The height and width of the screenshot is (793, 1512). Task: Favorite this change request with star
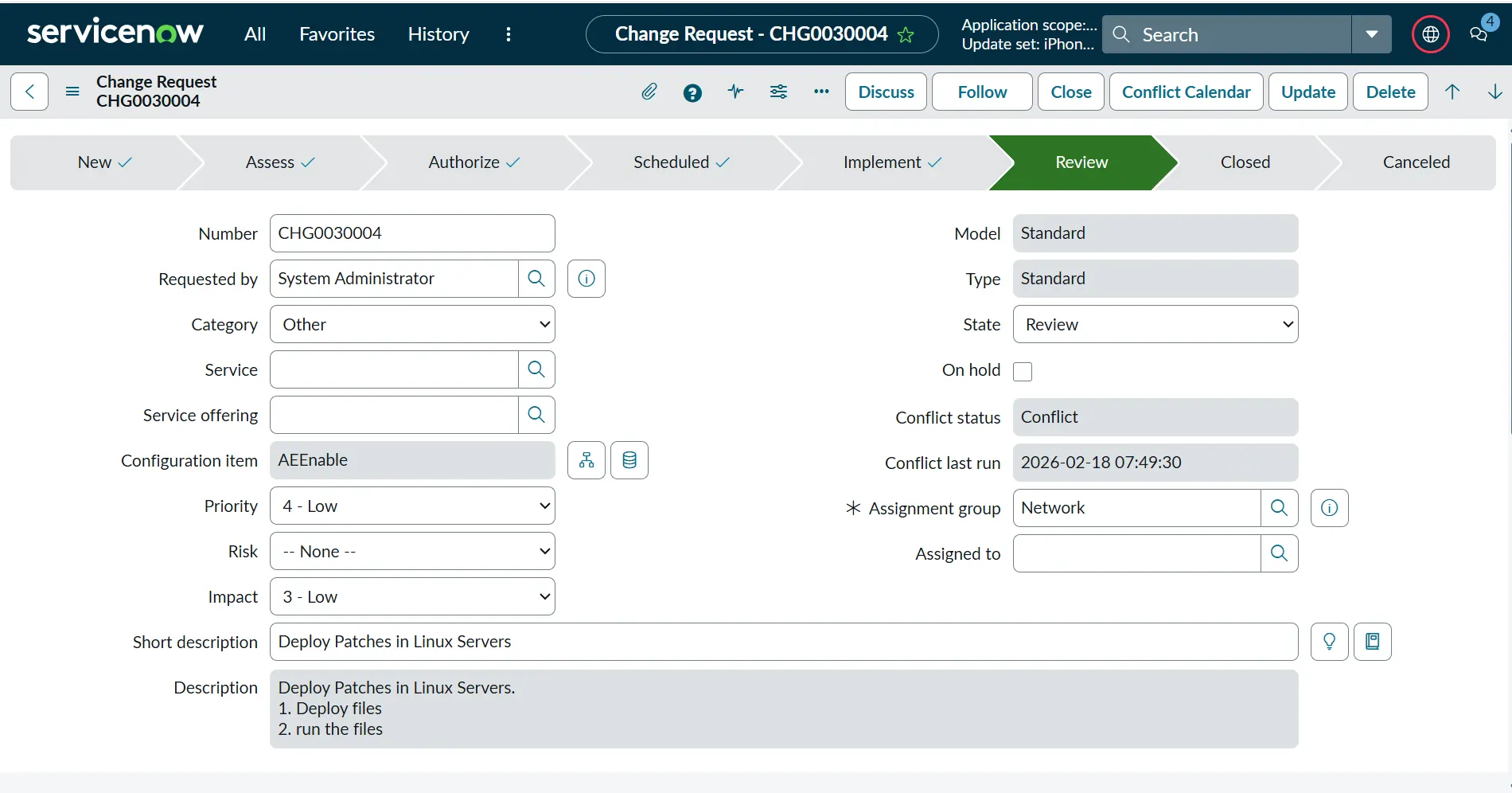pyautogui.click(x=906, y=35)
